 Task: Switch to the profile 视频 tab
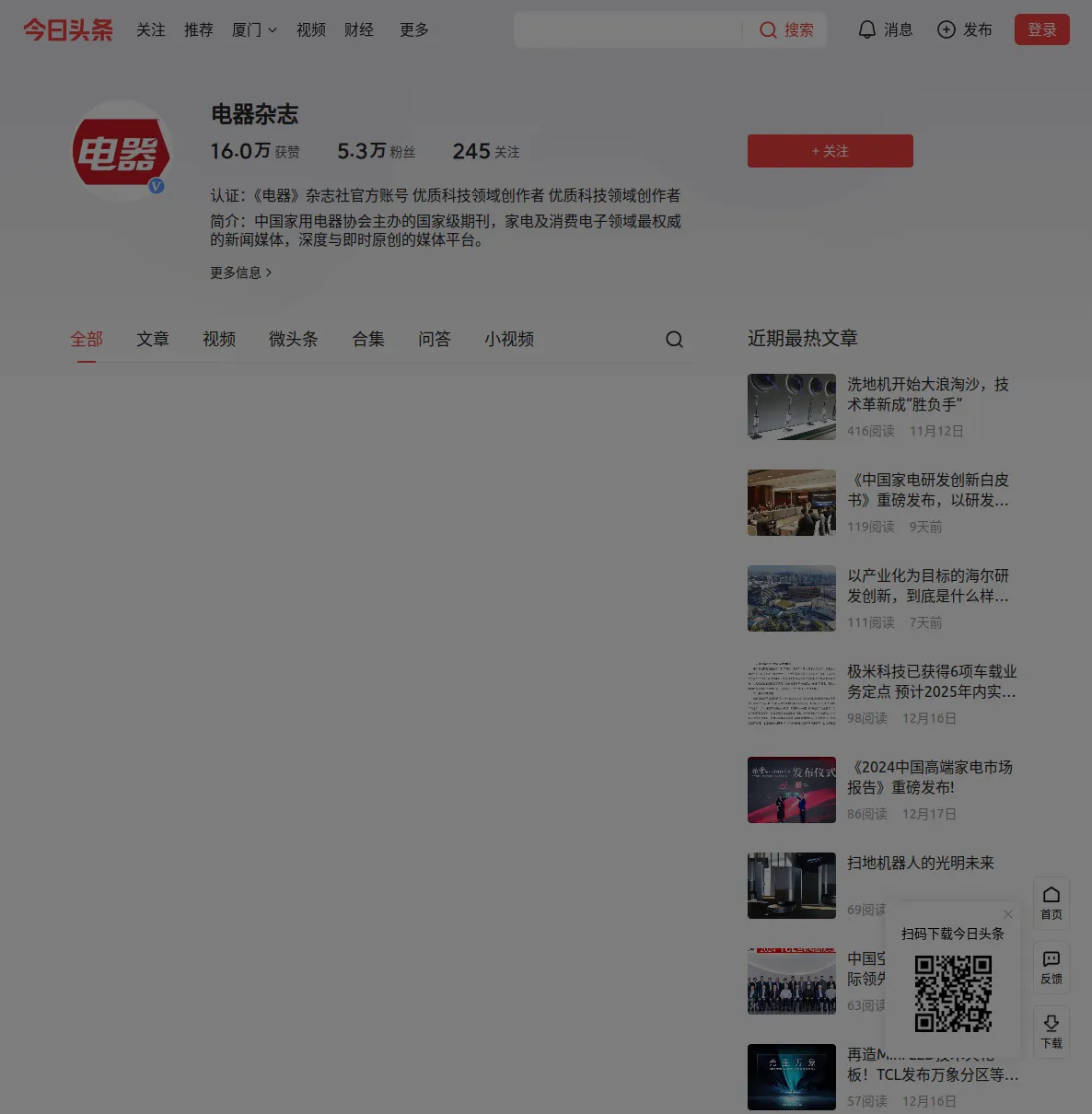pyautogui.click(x=219, y=340)
